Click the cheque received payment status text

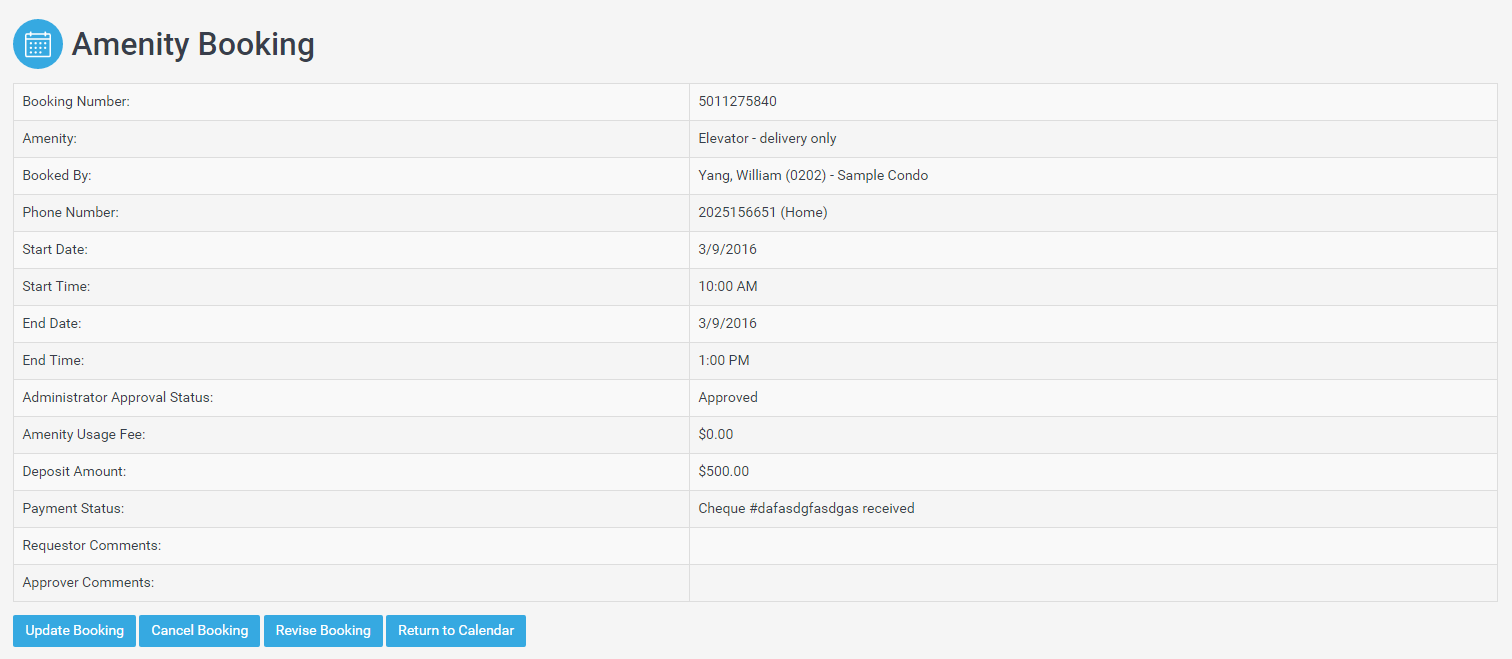(x=806, y=508)
